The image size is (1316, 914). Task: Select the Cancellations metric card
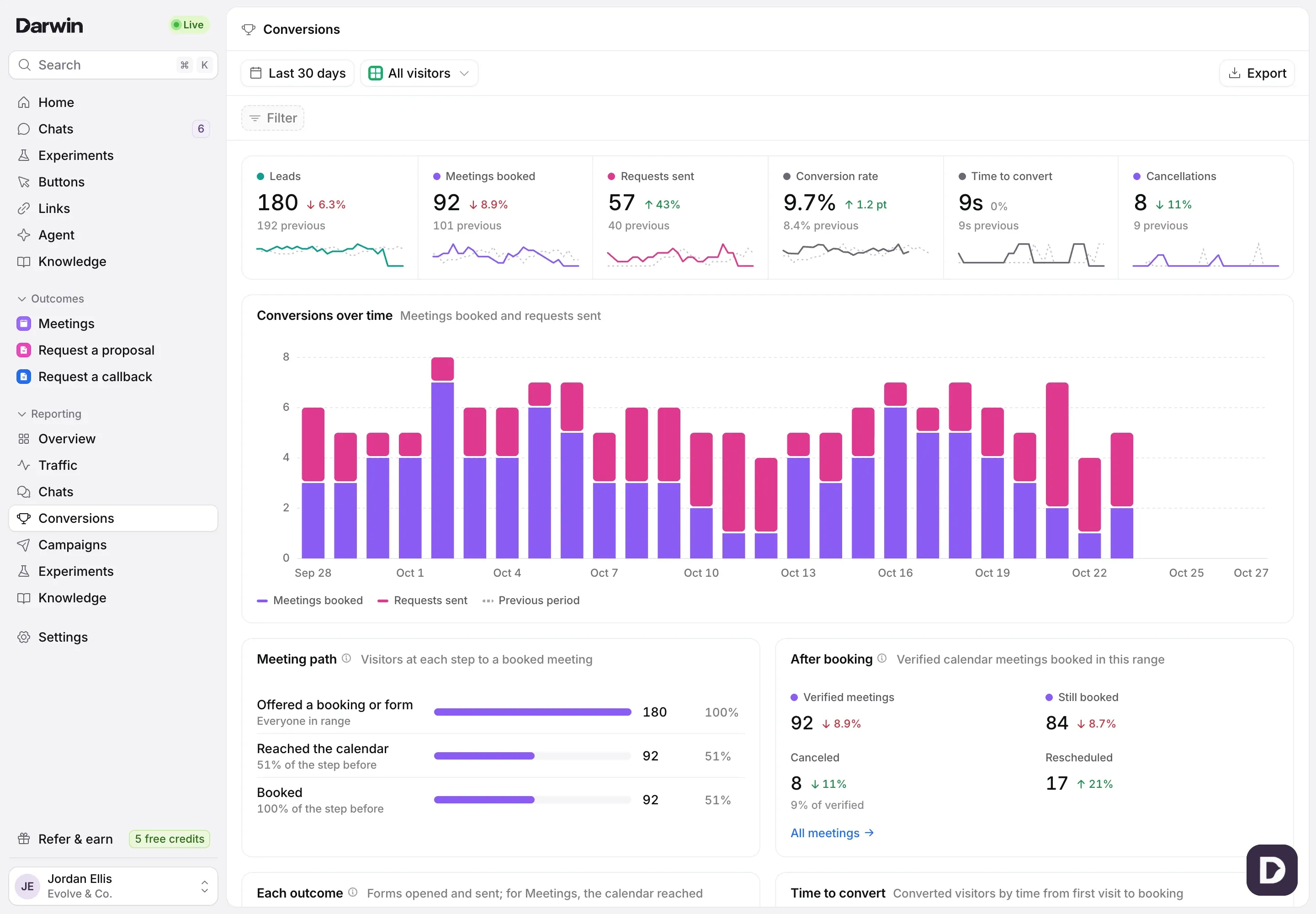click(1205, 218)
